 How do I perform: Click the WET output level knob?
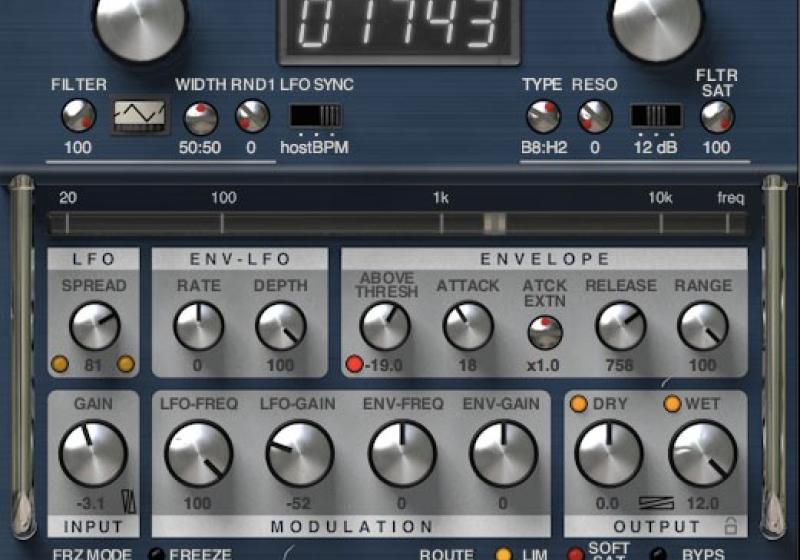703,453
